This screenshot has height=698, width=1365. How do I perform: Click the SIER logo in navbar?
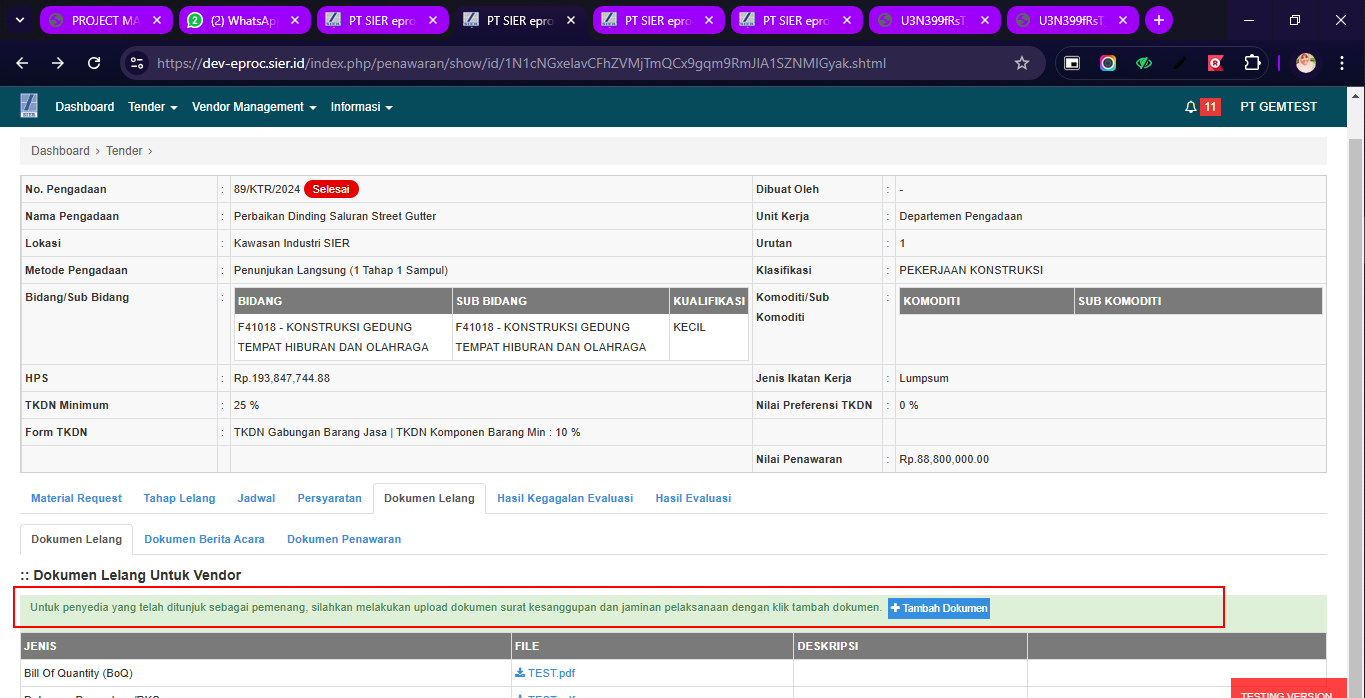(x=30, y=106)
